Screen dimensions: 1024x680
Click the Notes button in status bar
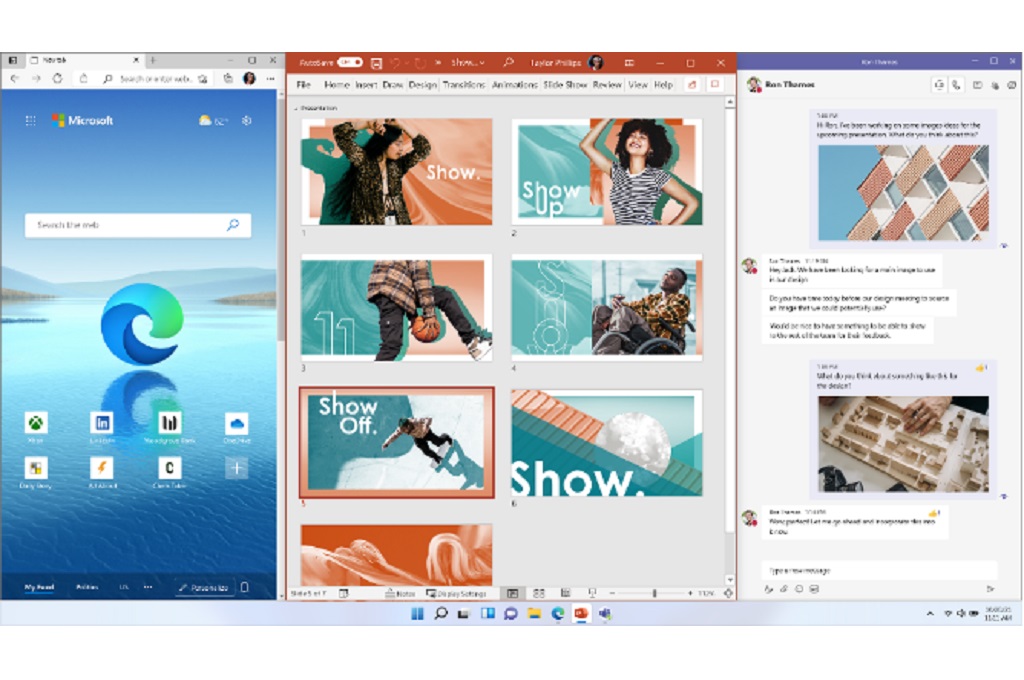point(399,593)
